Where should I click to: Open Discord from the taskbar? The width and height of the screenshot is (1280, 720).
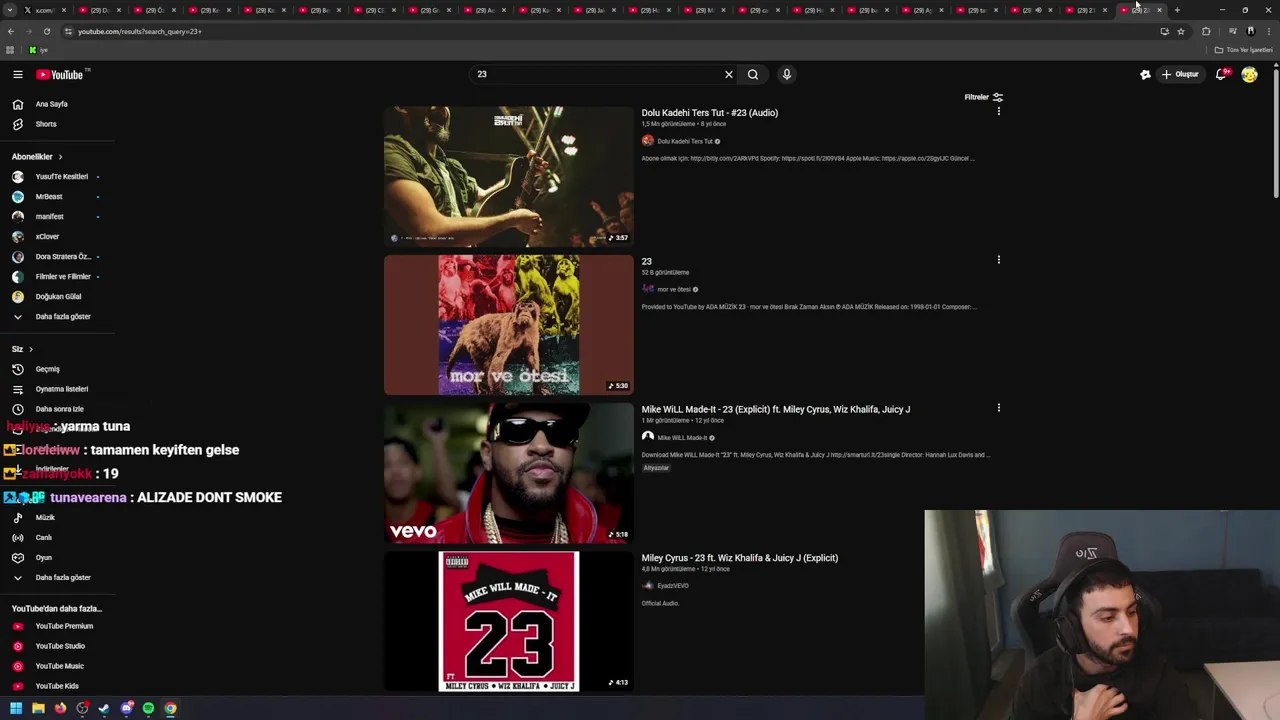127,708
